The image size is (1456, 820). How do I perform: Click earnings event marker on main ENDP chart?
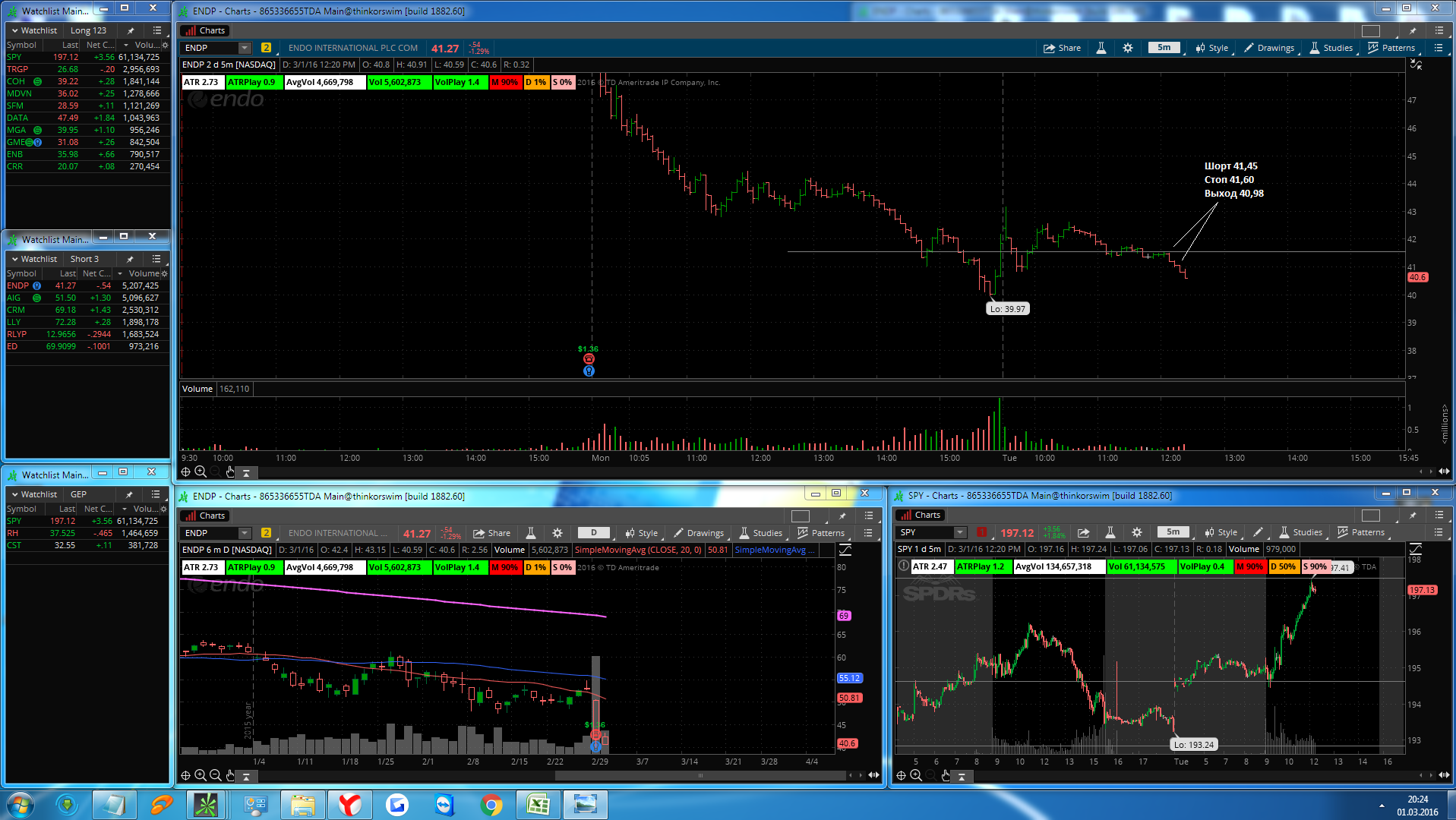[589, 359]
